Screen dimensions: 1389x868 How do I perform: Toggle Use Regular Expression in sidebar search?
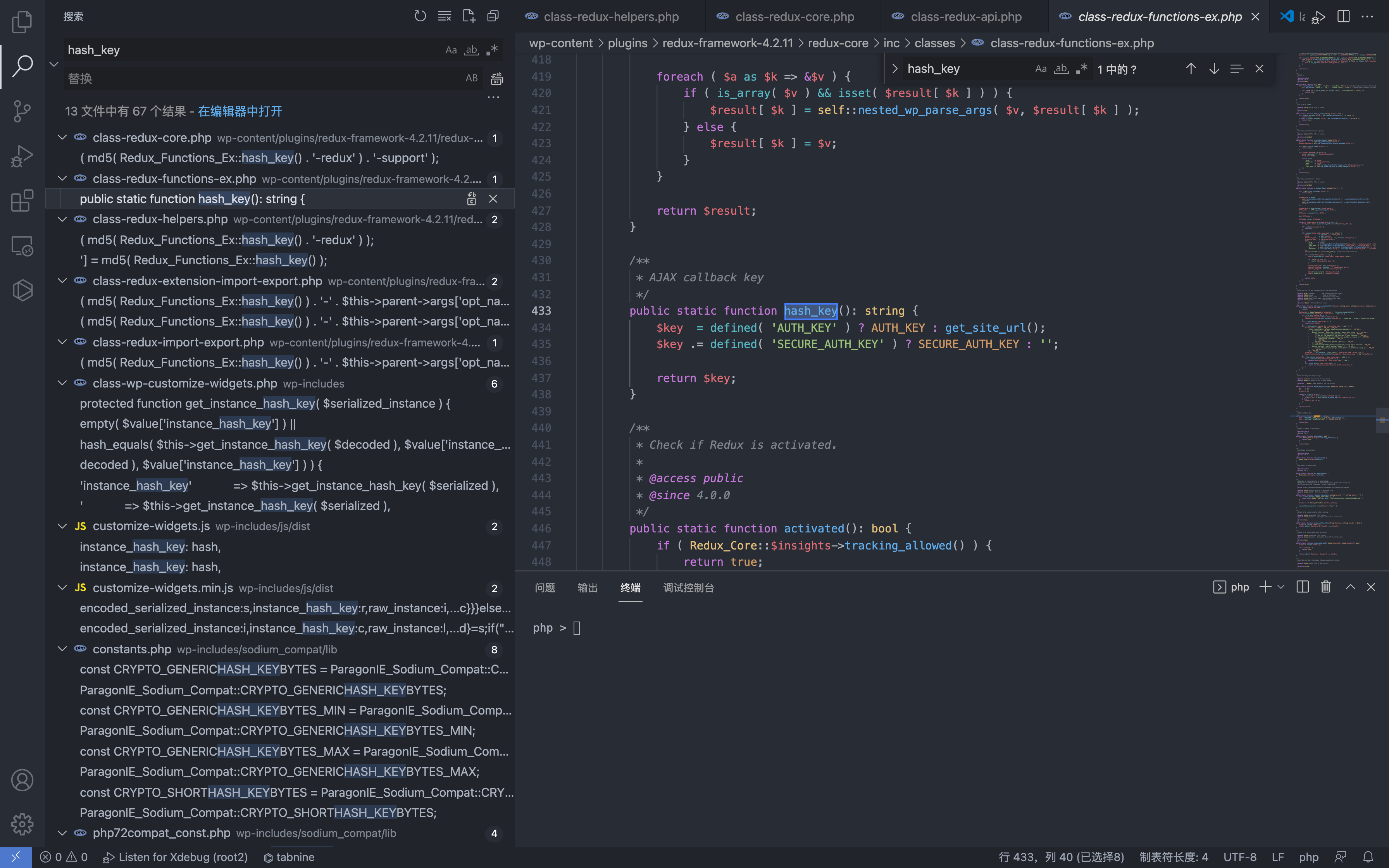coord(492,50)
